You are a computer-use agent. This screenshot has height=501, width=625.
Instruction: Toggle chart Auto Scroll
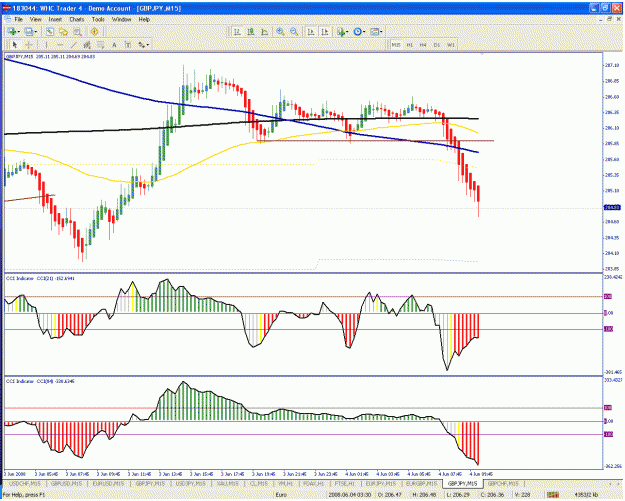311,31
